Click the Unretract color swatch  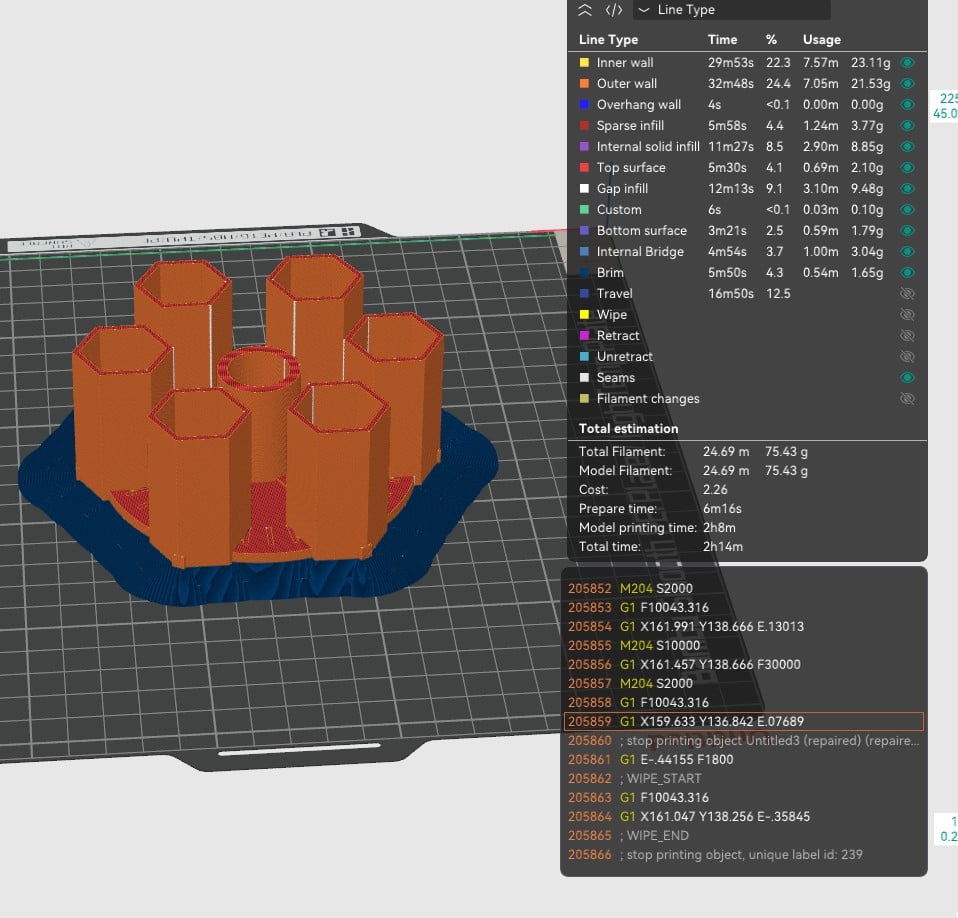(x=584, y=357)
